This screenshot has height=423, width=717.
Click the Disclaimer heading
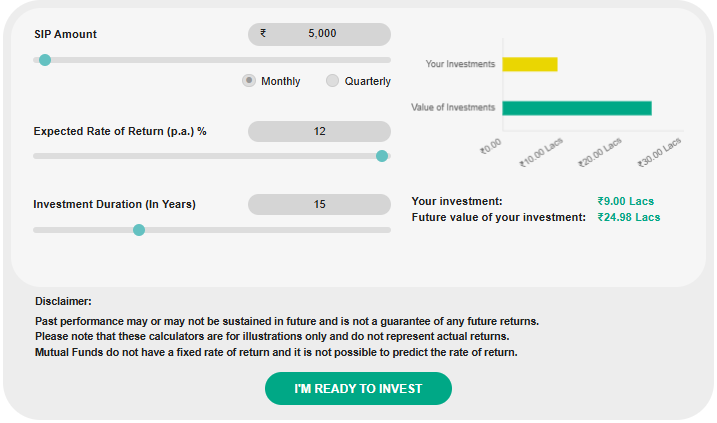[x=63, y=301]
